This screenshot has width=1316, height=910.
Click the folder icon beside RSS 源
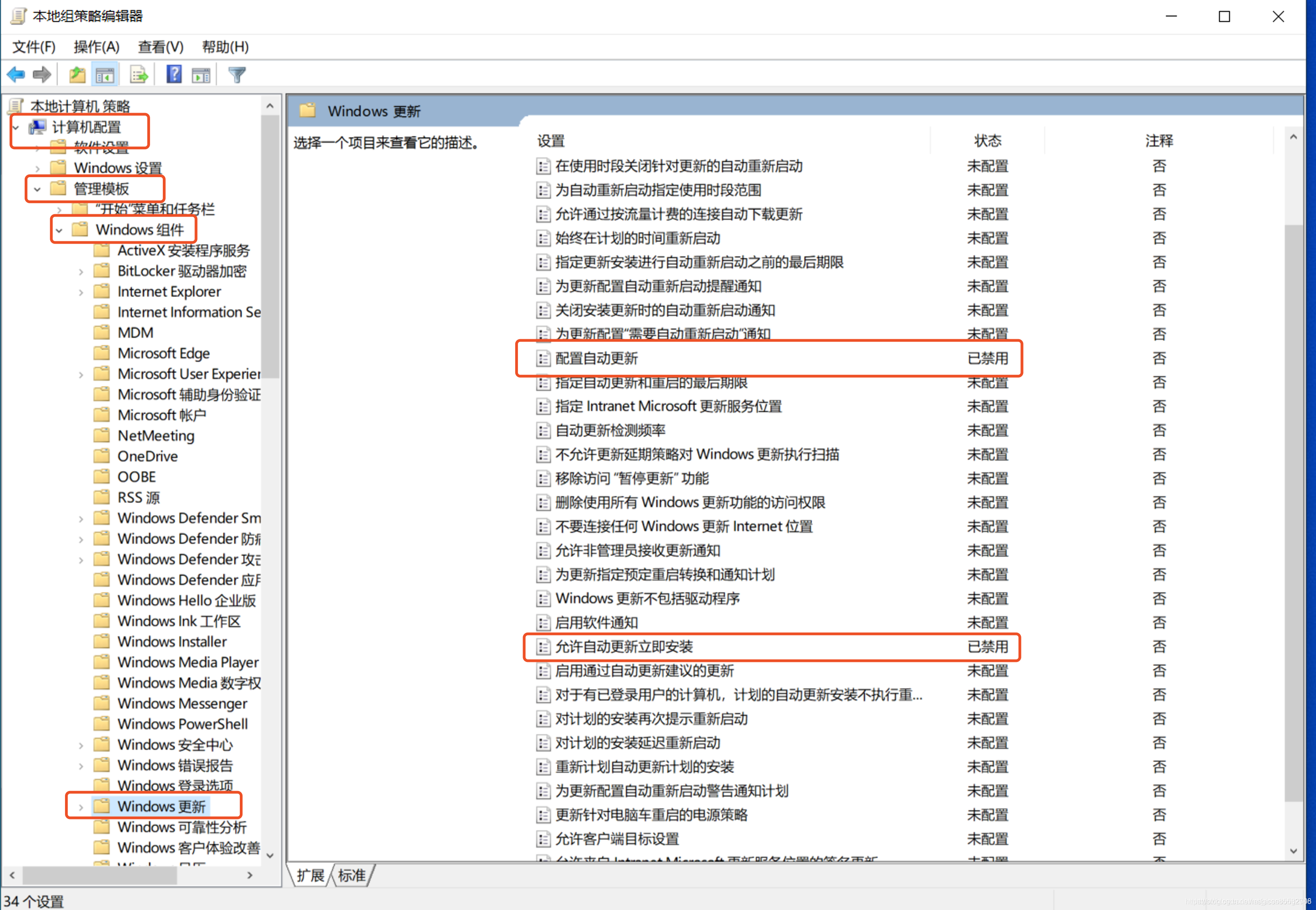pyautogui.click(x=102, y=498)
